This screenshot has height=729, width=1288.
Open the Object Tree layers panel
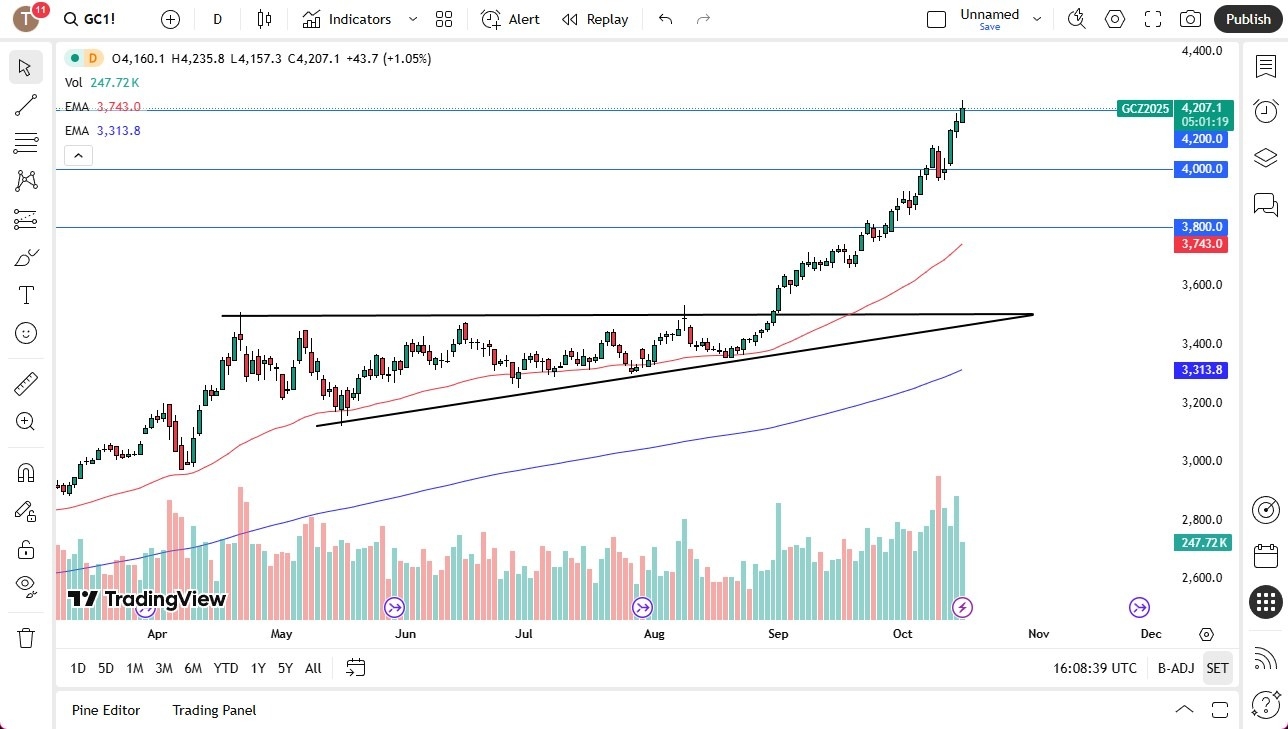(x=1265, y=157)
